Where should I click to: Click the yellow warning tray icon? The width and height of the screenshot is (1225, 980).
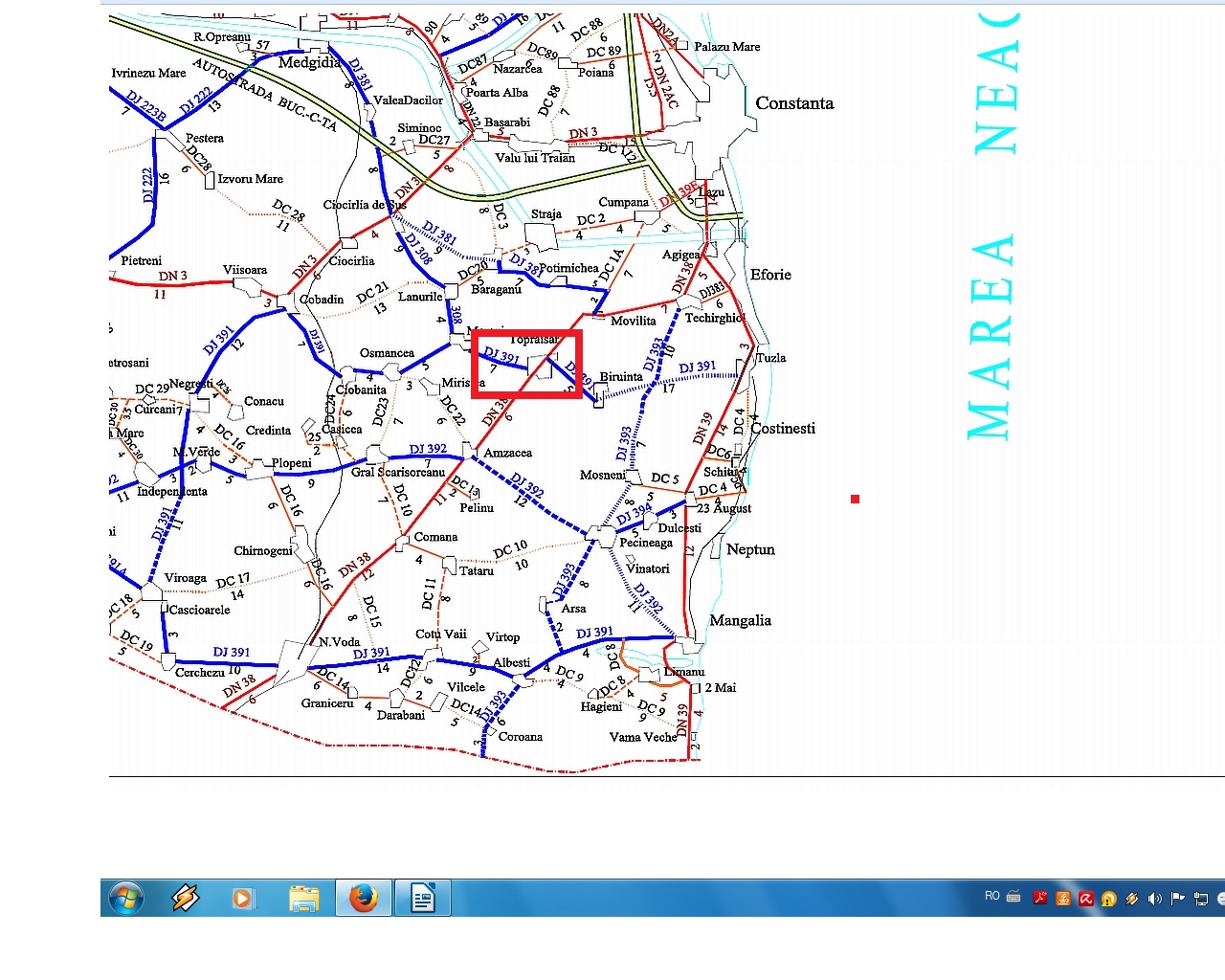[1108, 899]
